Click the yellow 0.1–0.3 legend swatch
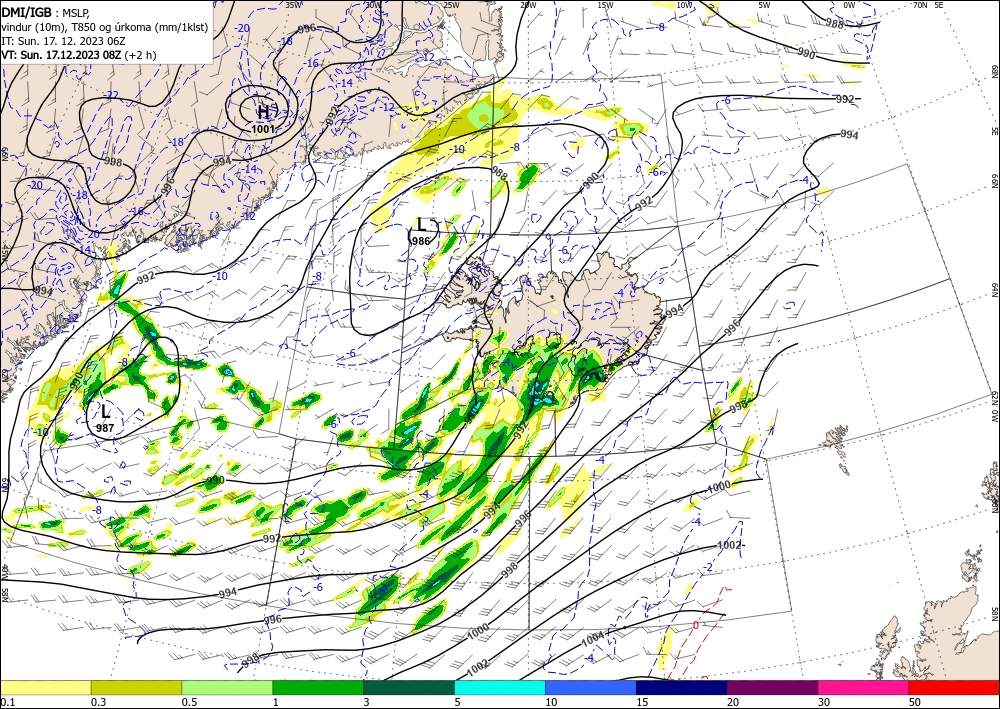The width and height of the screenshot is (1000, 709). (45, 687)
